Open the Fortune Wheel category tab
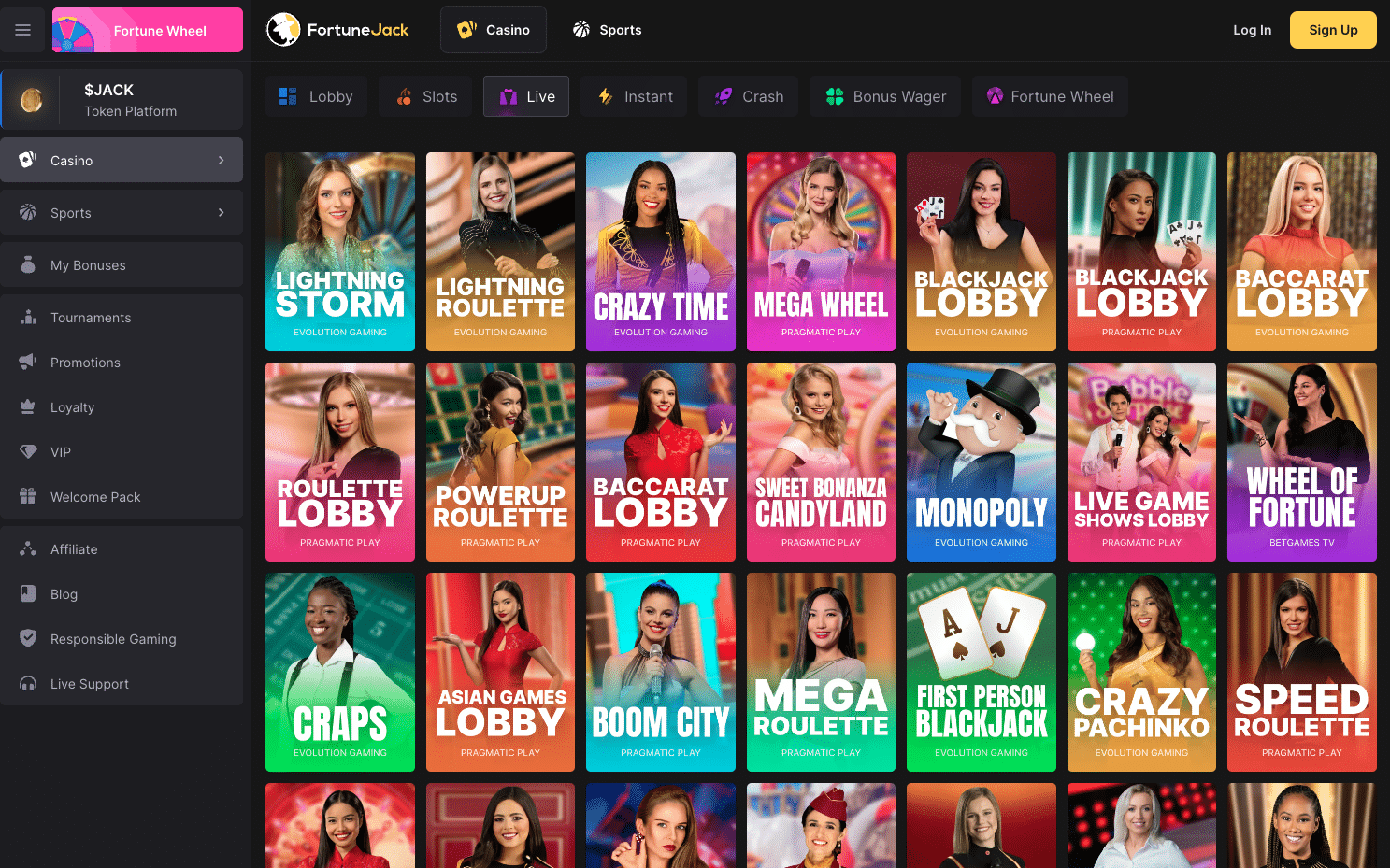The width and height of the screenshot is (1390, 868). tap(1050, 96)
